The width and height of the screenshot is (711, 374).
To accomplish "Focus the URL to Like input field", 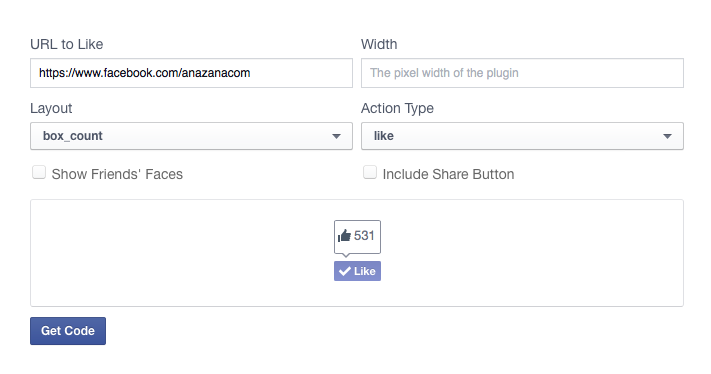I will pyautogui.click(x=191, y=73).
